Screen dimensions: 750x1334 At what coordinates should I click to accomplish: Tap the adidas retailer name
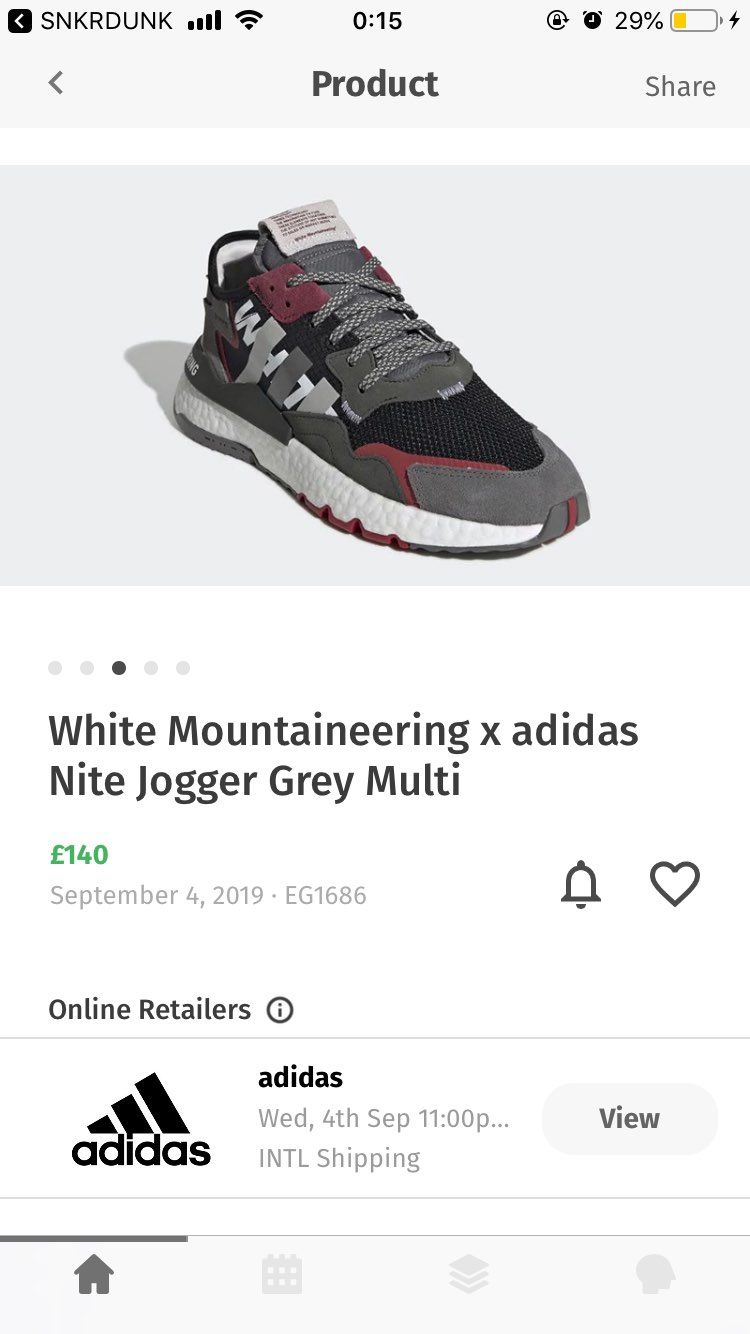click(x=300, y=1077)
